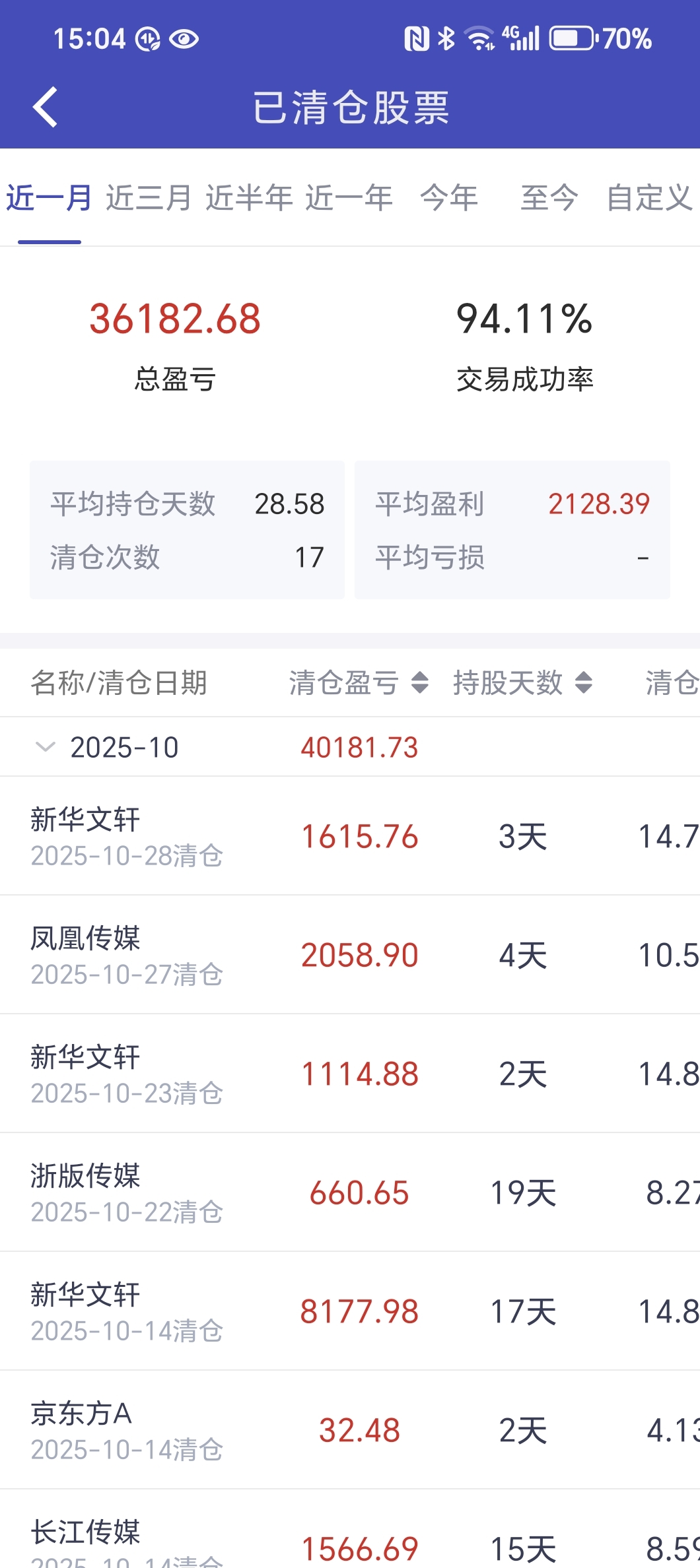Tap the NFC status bar icon
Viewport: 700px width, 1568px height.
tap(416, 39)
